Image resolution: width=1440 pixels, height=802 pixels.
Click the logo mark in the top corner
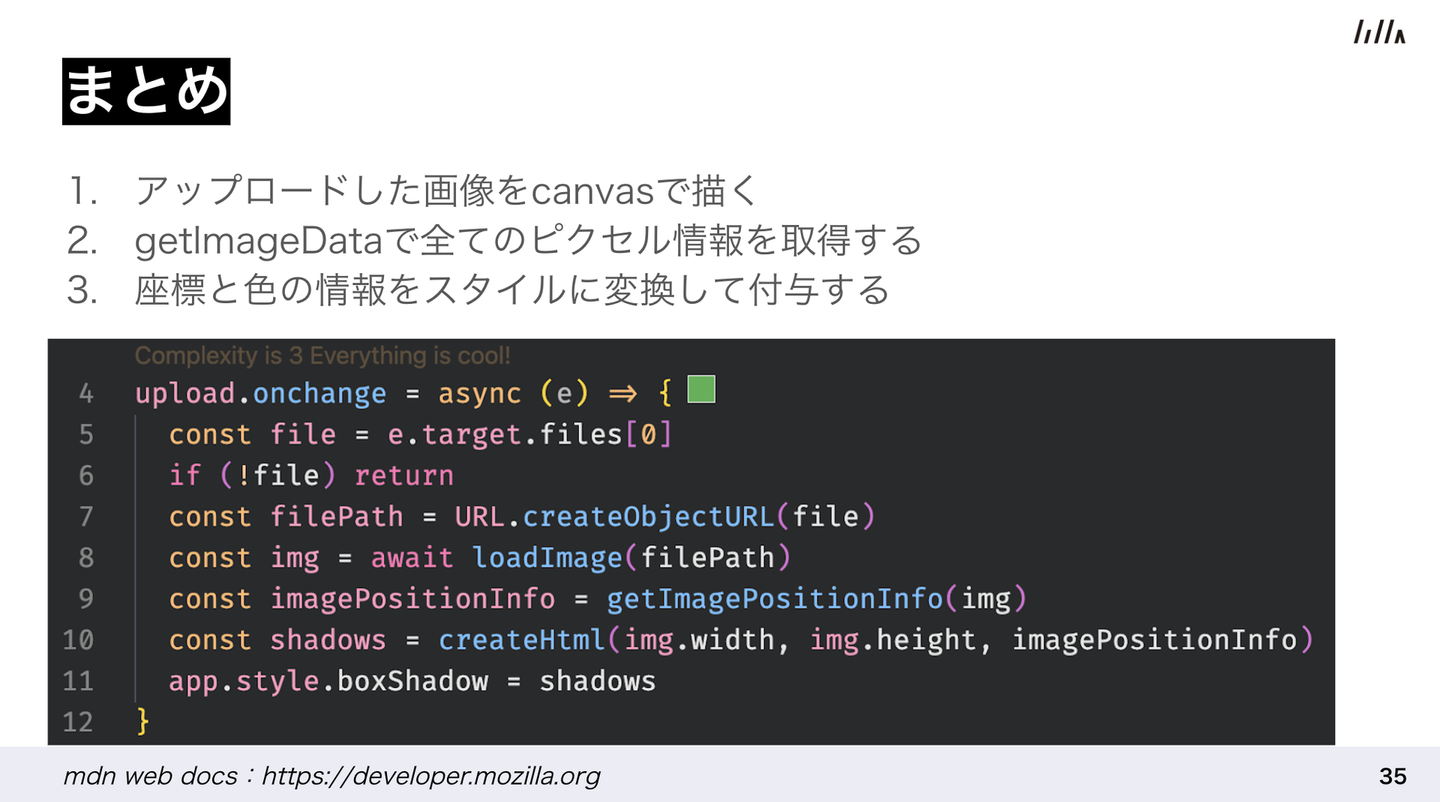[x=1380, y=33]
